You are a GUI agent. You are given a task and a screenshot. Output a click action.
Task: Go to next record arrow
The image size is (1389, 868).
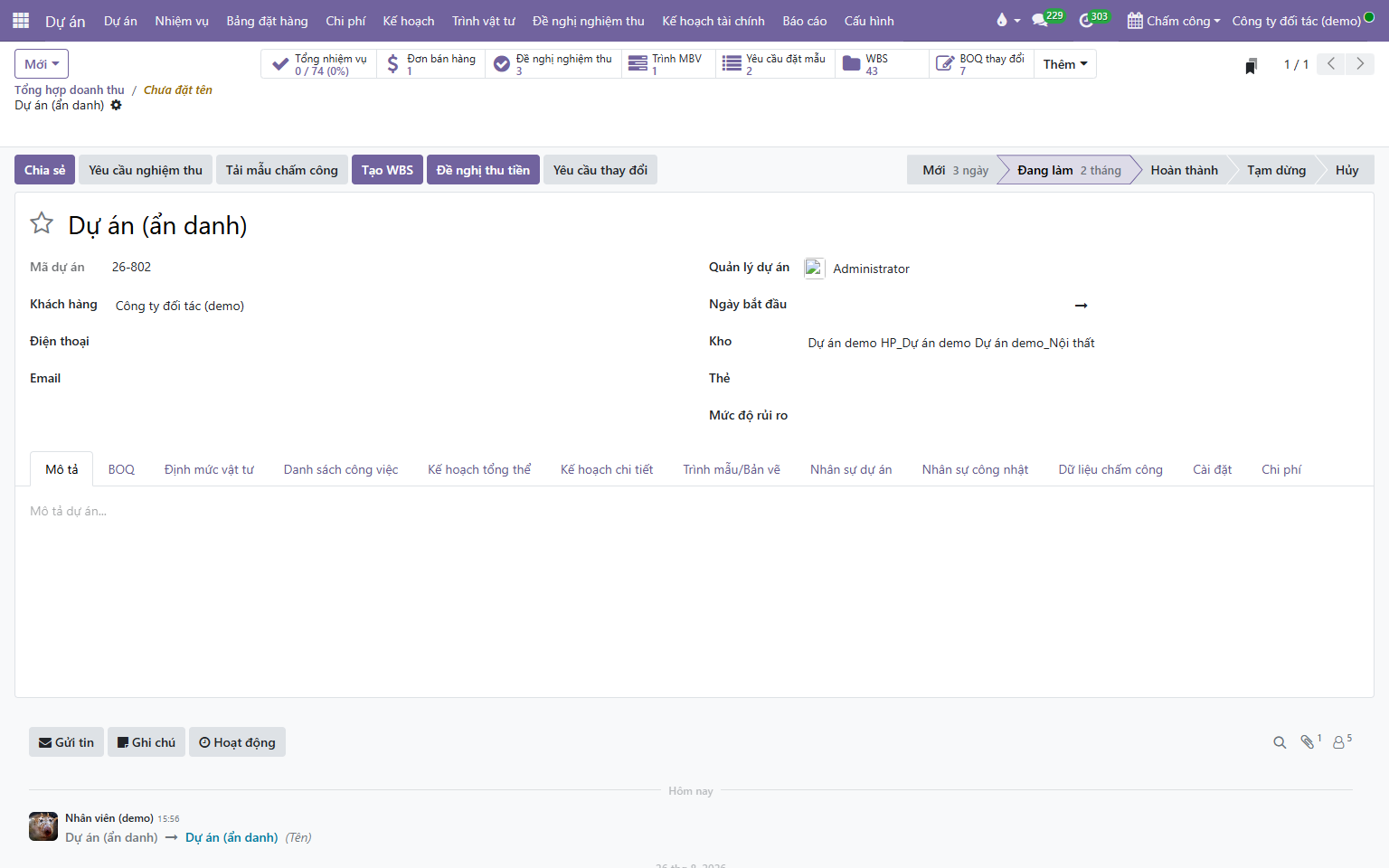coord(1360,63)
